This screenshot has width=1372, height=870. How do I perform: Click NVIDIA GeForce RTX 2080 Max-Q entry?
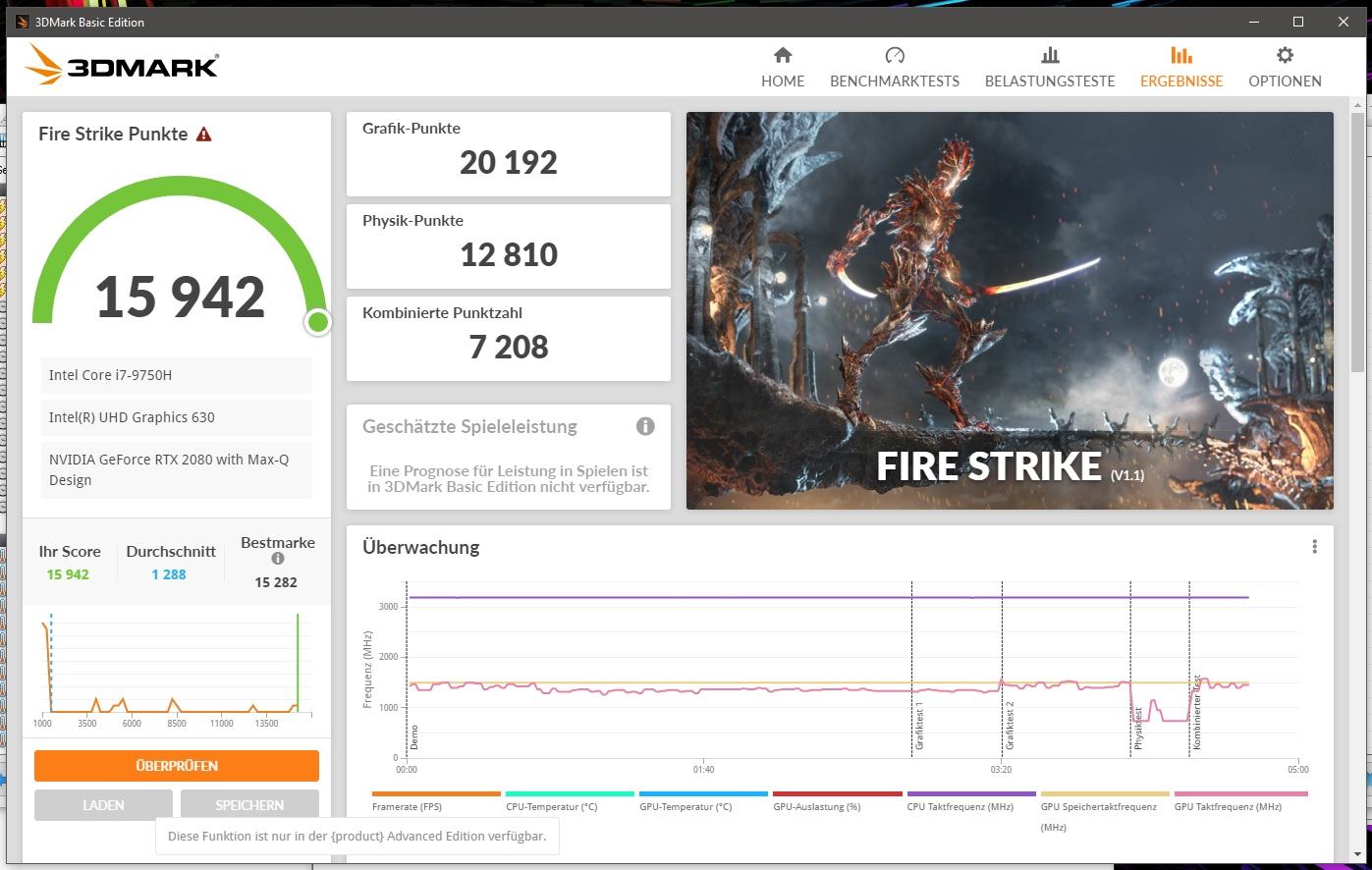tap(177, 469)
